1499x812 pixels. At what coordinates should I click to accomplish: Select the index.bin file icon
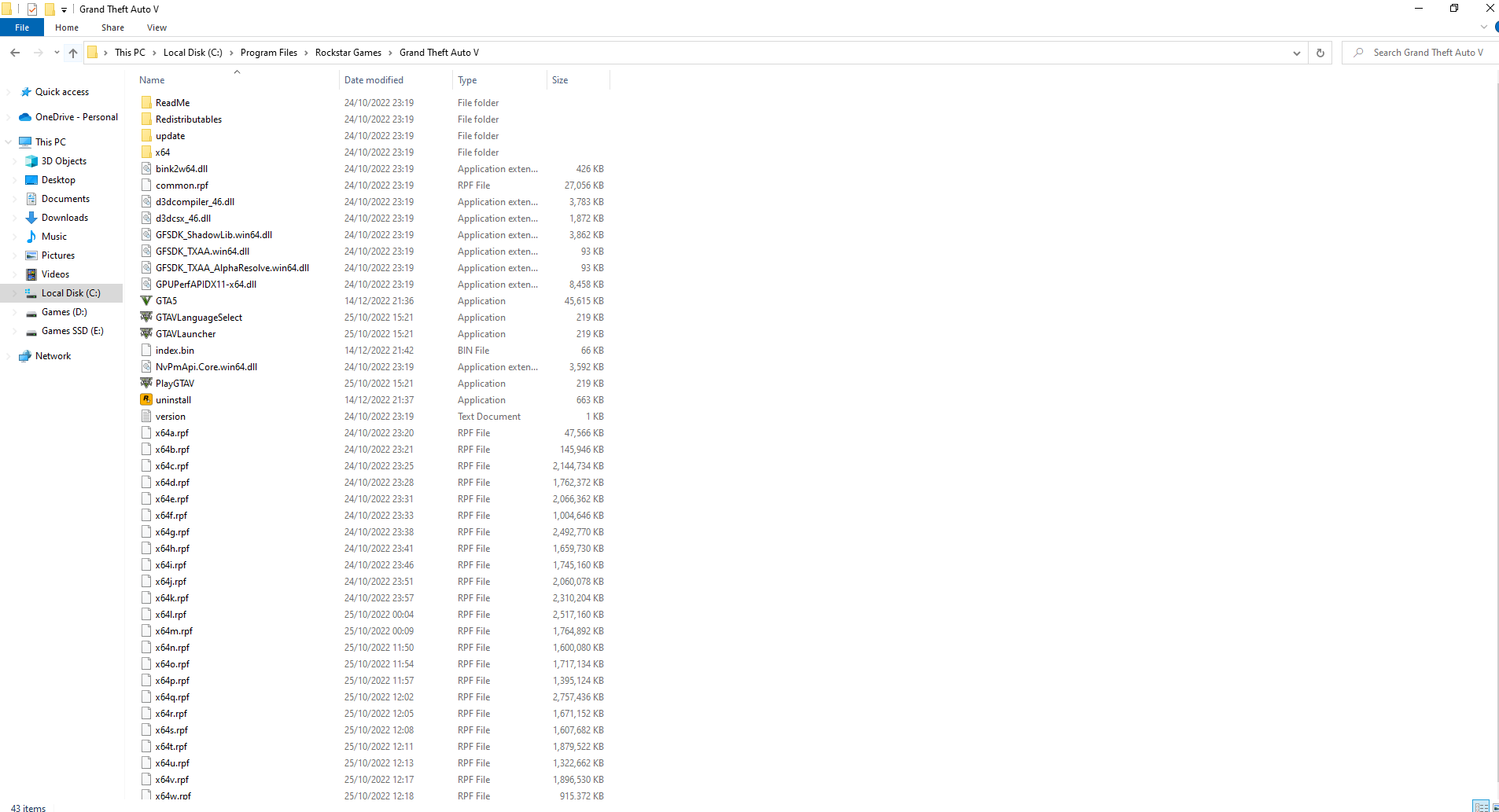pos(146,351)
